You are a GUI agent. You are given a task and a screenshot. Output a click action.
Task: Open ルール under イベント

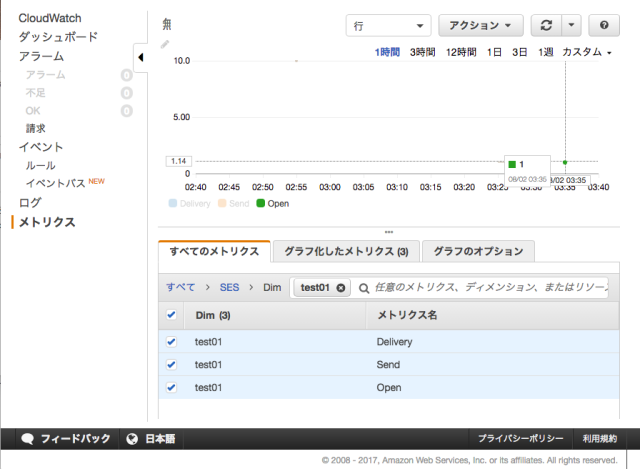tap(40, 165)
